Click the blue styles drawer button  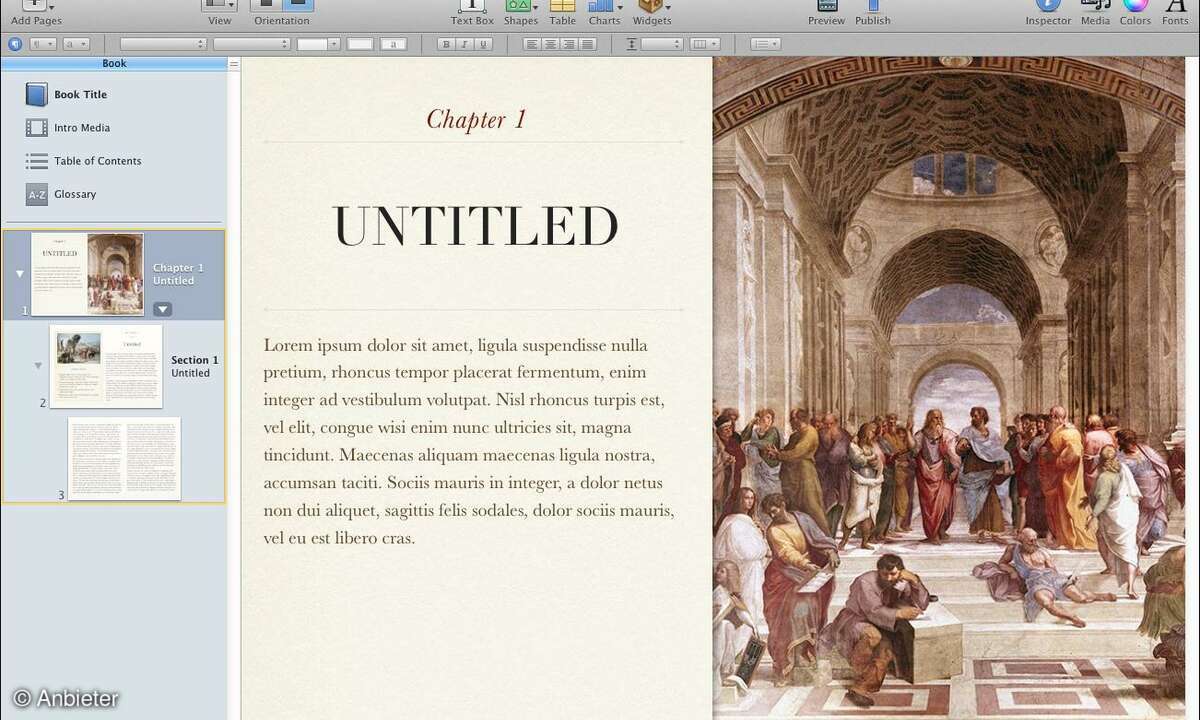[15, 44]
